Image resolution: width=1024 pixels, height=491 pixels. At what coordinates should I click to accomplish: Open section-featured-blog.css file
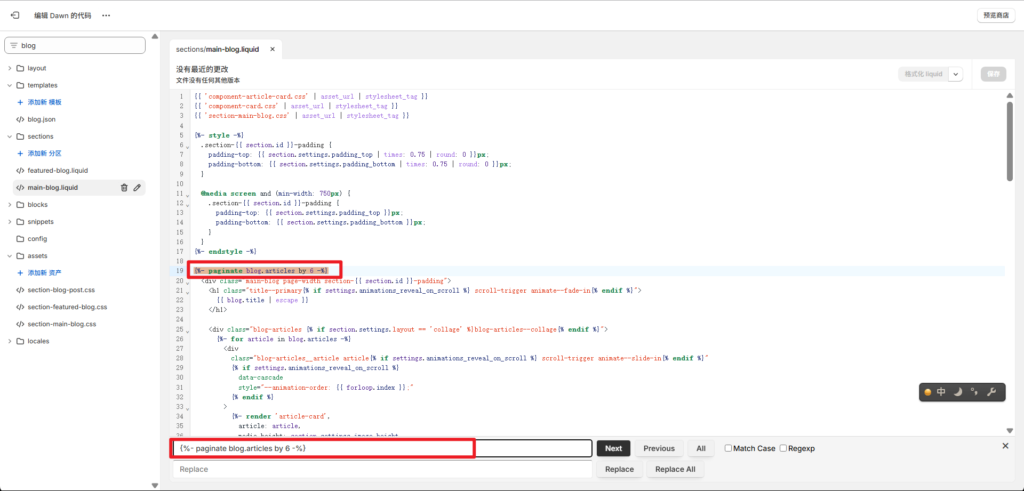[67, 306]
